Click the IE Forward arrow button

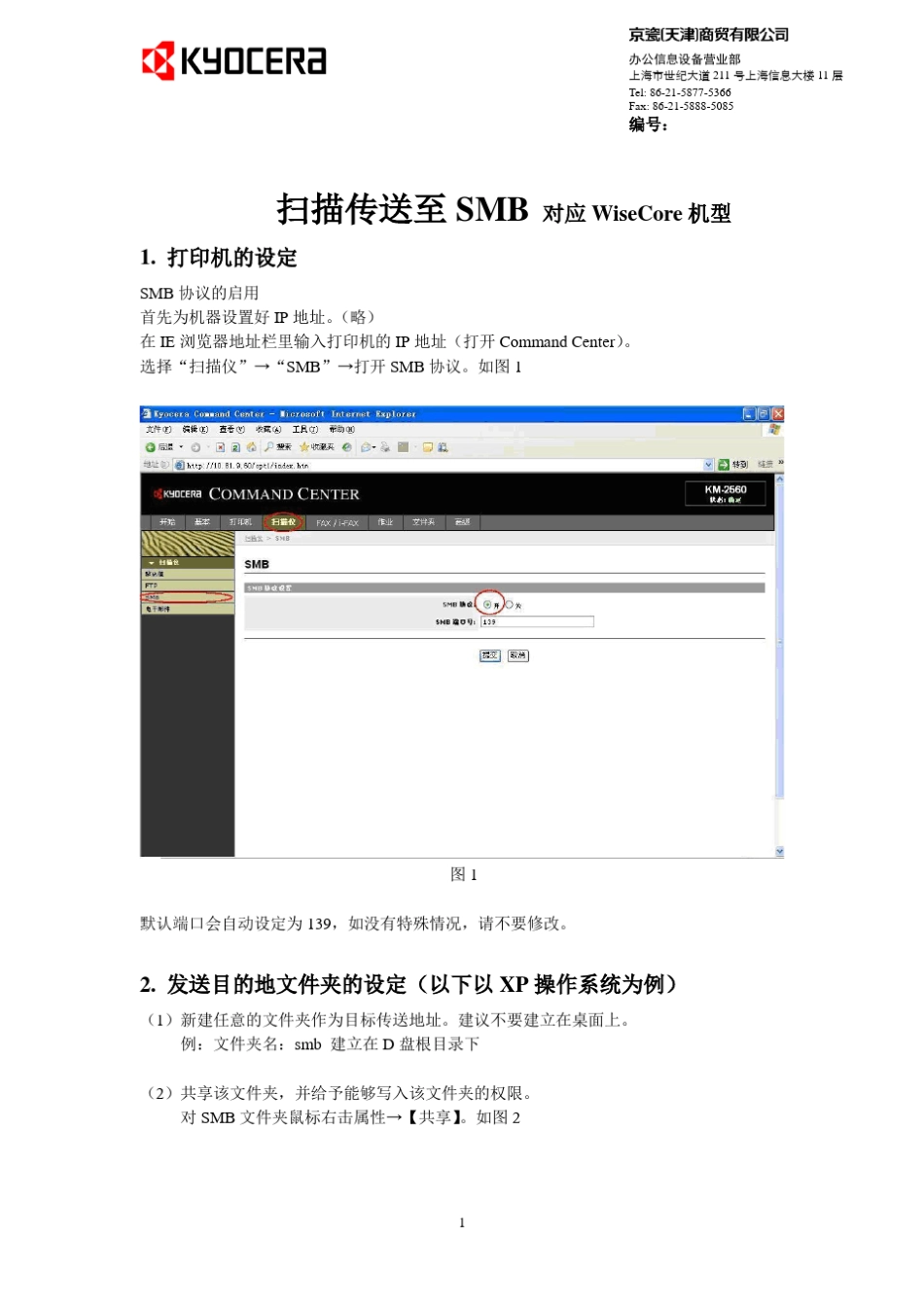pos(195,447)
